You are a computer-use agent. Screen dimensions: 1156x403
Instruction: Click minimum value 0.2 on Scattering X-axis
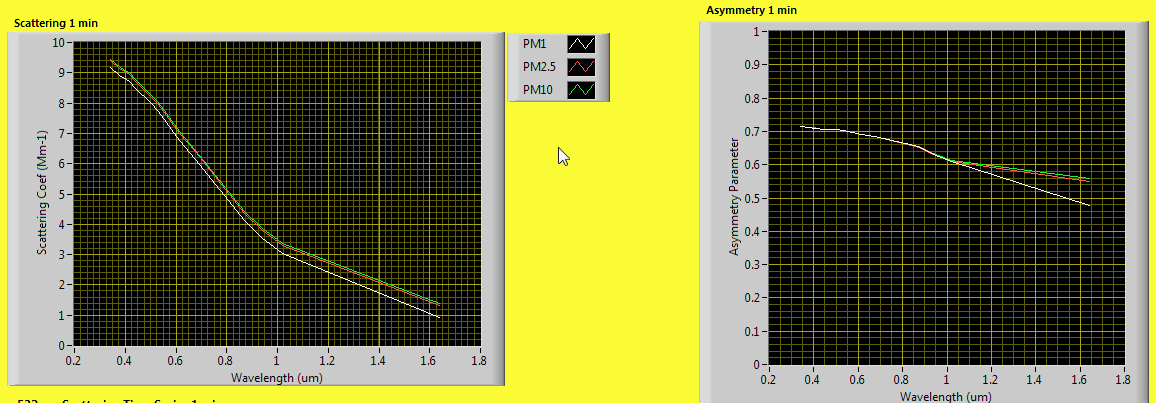73,360
